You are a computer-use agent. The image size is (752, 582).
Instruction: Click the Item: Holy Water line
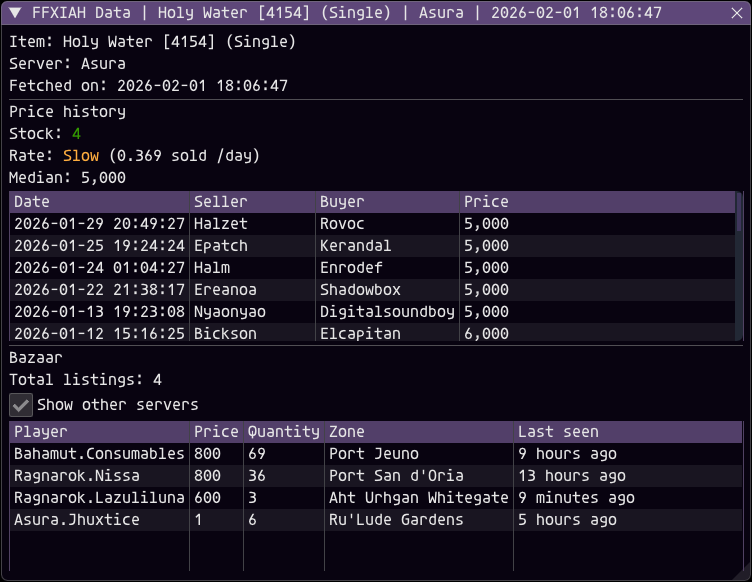[153, 41]
